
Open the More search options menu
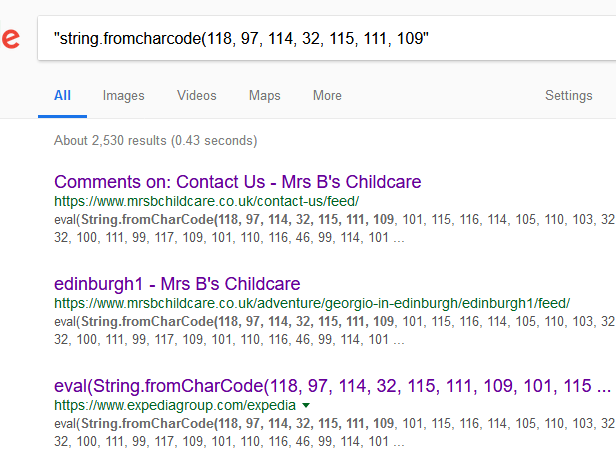(327, 95)
